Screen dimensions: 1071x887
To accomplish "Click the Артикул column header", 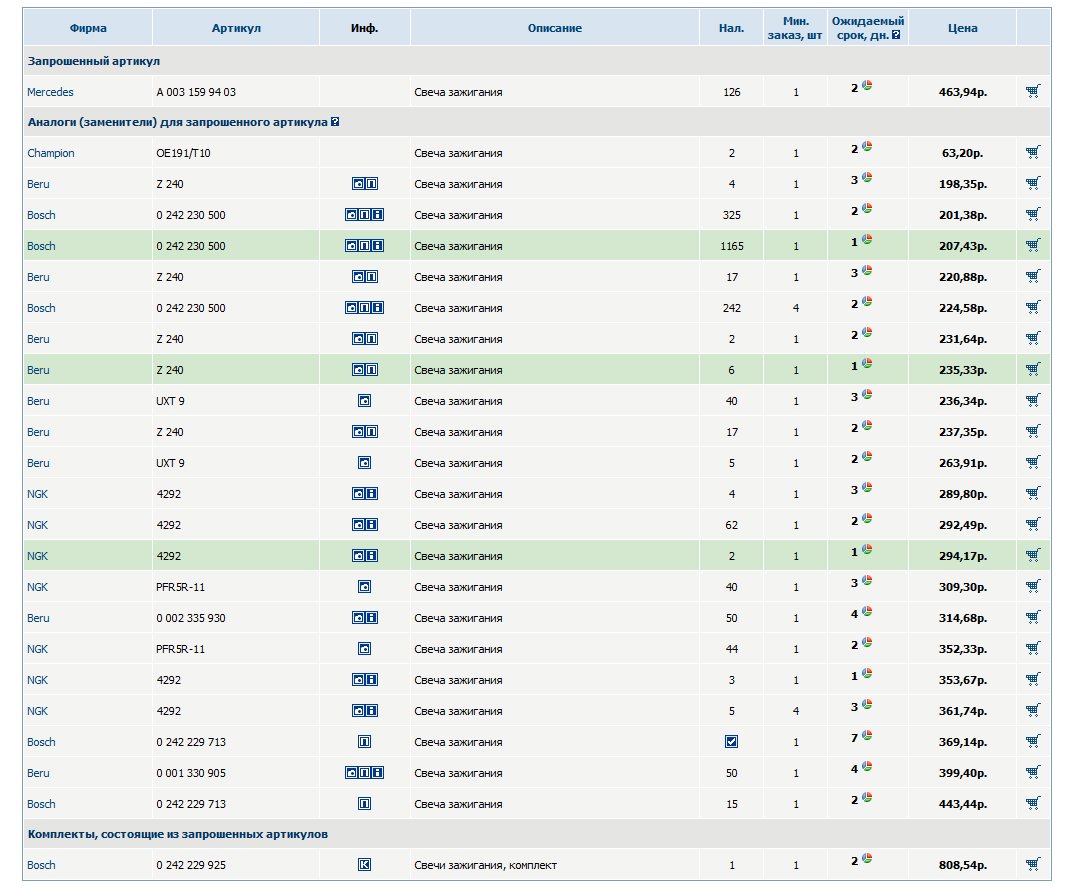I will coord(236,28).
